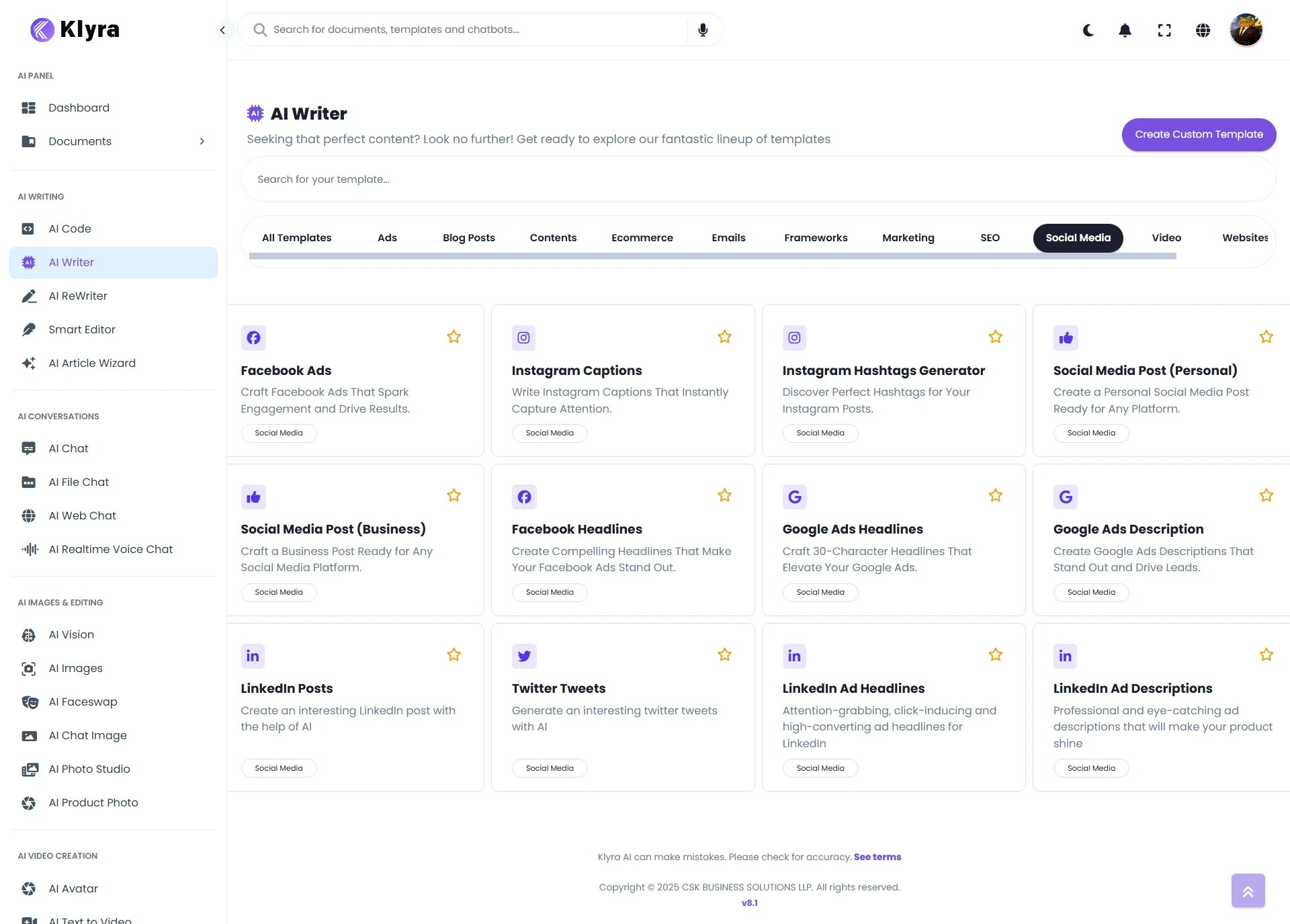Select the AI Code tool

pos(69,228)
